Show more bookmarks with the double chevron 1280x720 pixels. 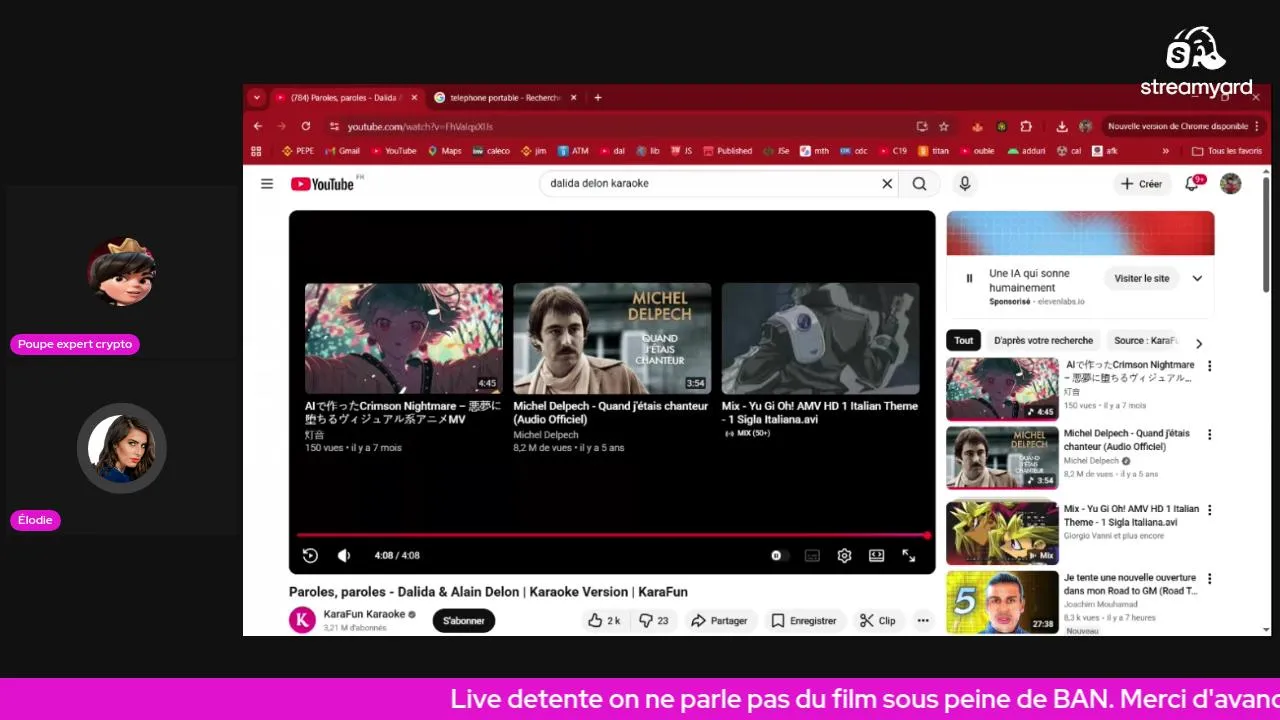click(x=1165, y=151)
